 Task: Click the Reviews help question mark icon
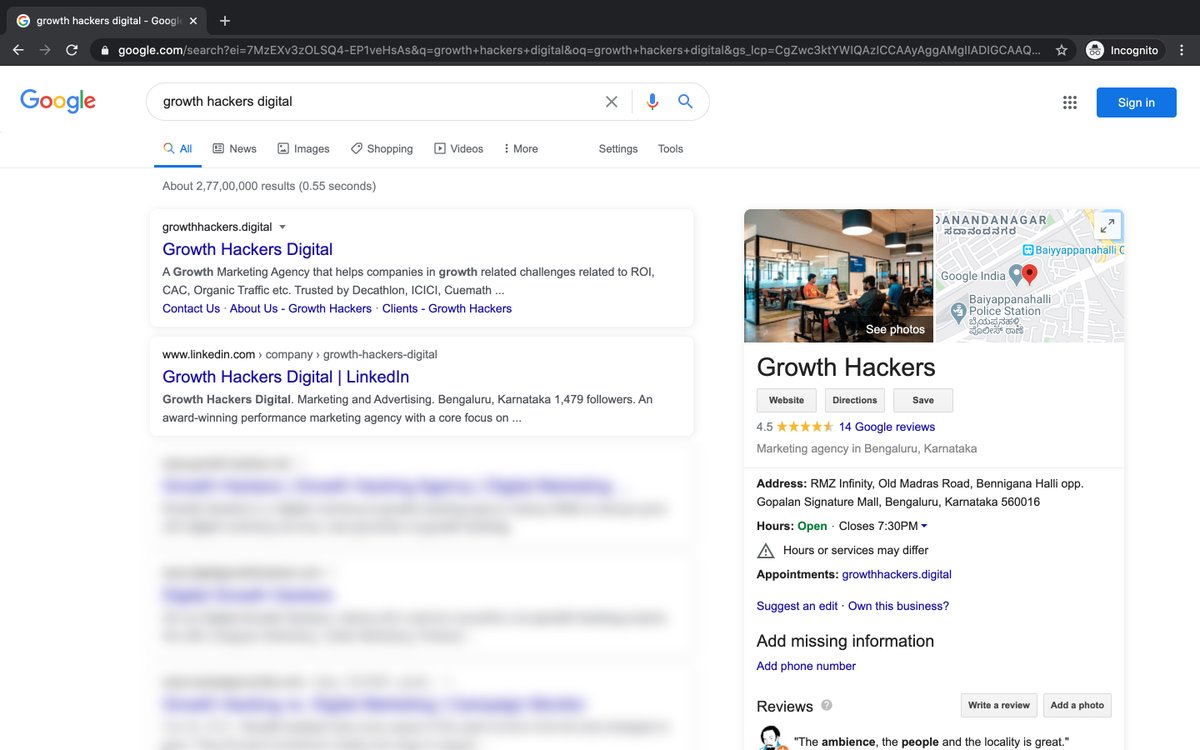coord(826,705)
